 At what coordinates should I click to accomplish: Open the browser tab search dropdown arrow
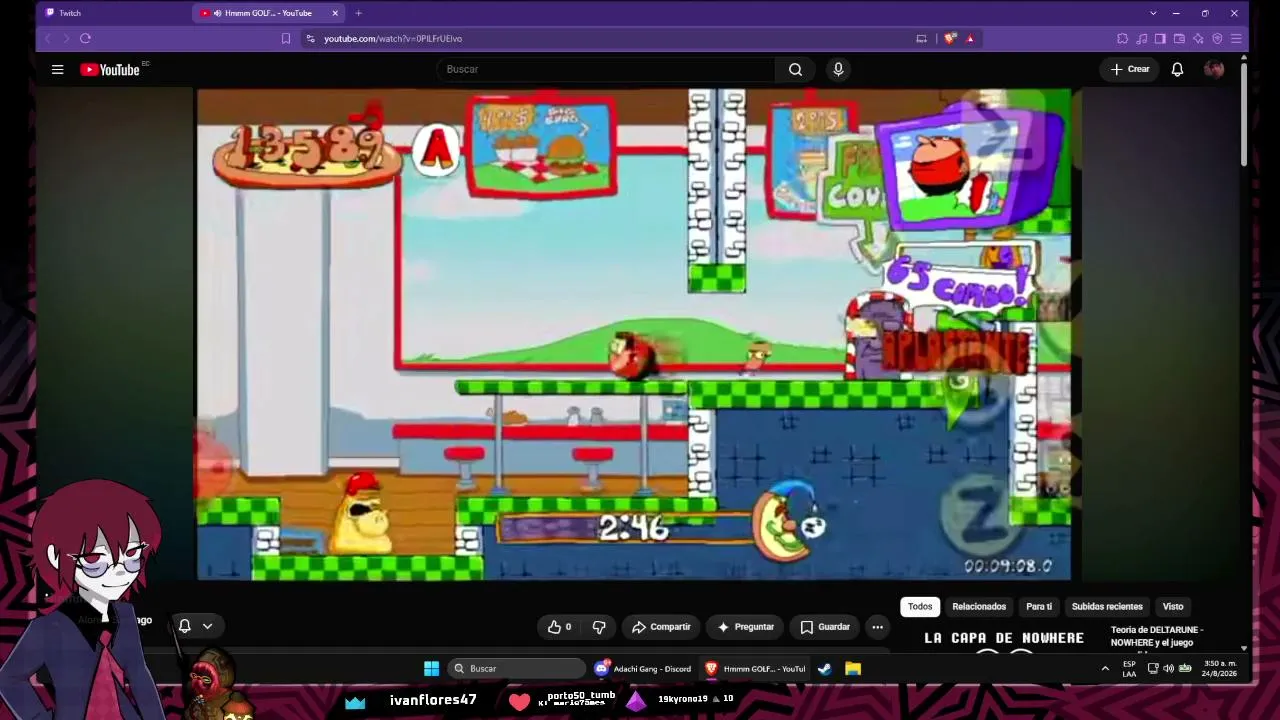(x=1153, y=13)
